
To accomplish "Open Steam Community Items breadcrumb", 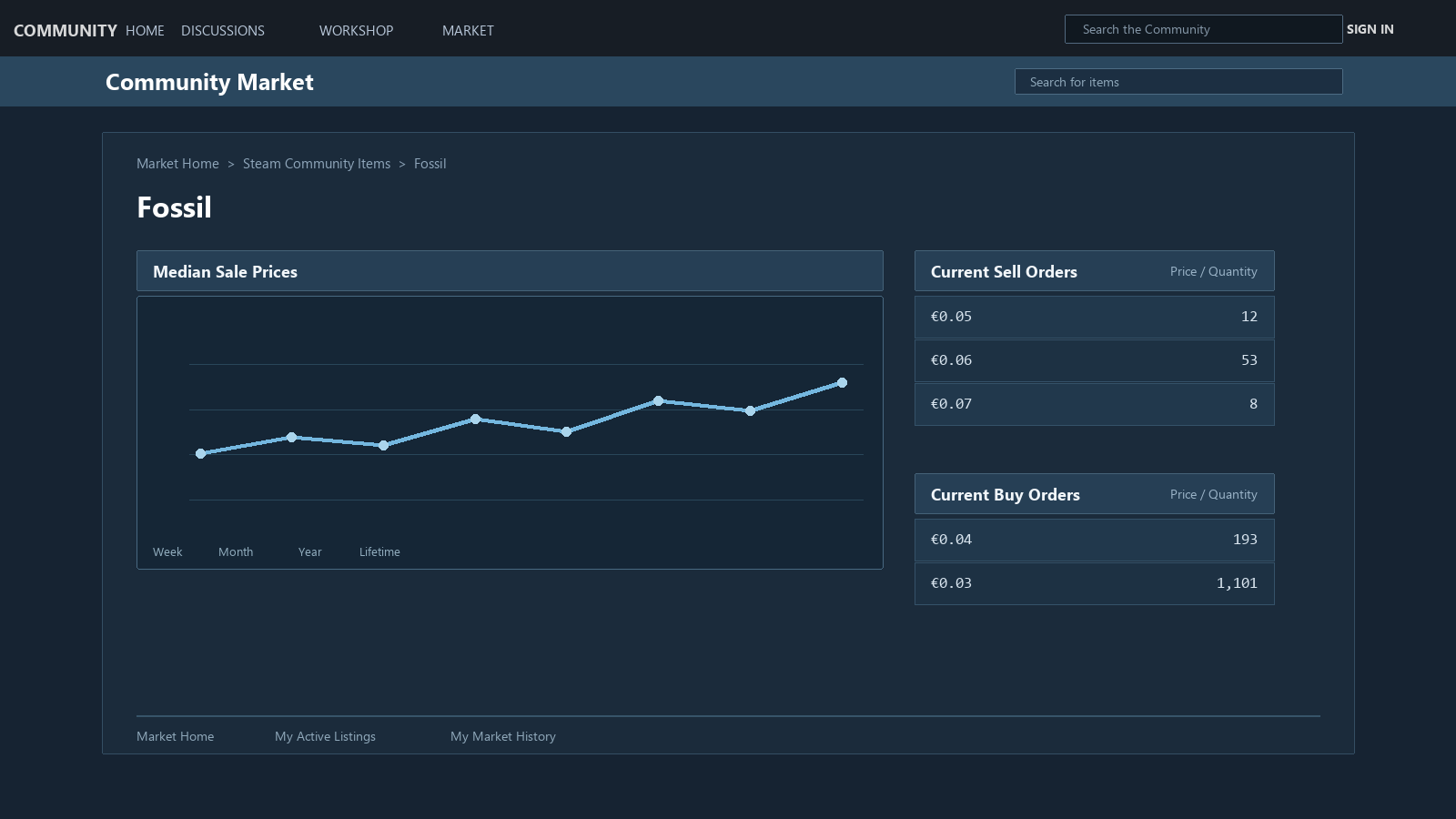I will (317, 164).
